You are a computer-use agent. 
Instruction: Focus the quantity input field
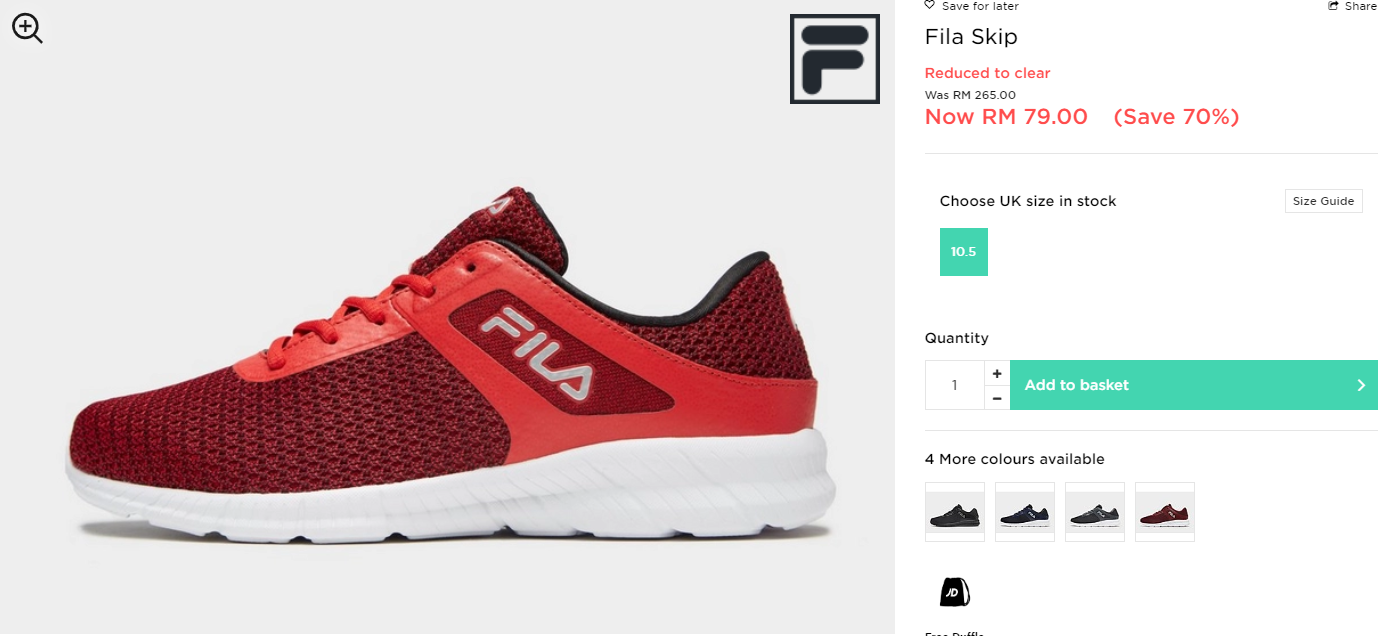pos(955,385)
